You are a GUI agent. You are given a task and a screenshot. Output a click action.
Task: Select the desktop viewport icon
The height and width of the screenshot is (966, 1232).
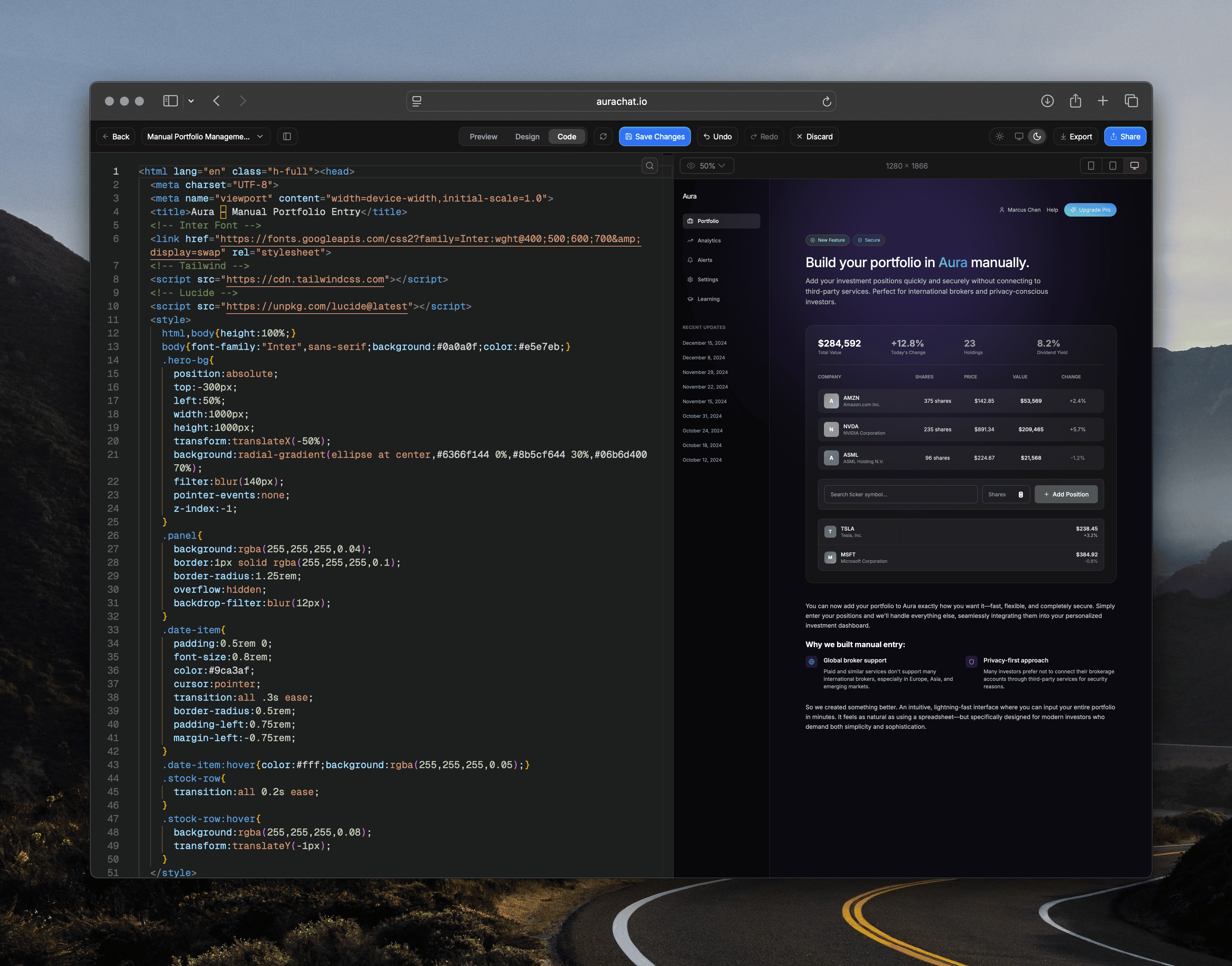point(1134,166)
